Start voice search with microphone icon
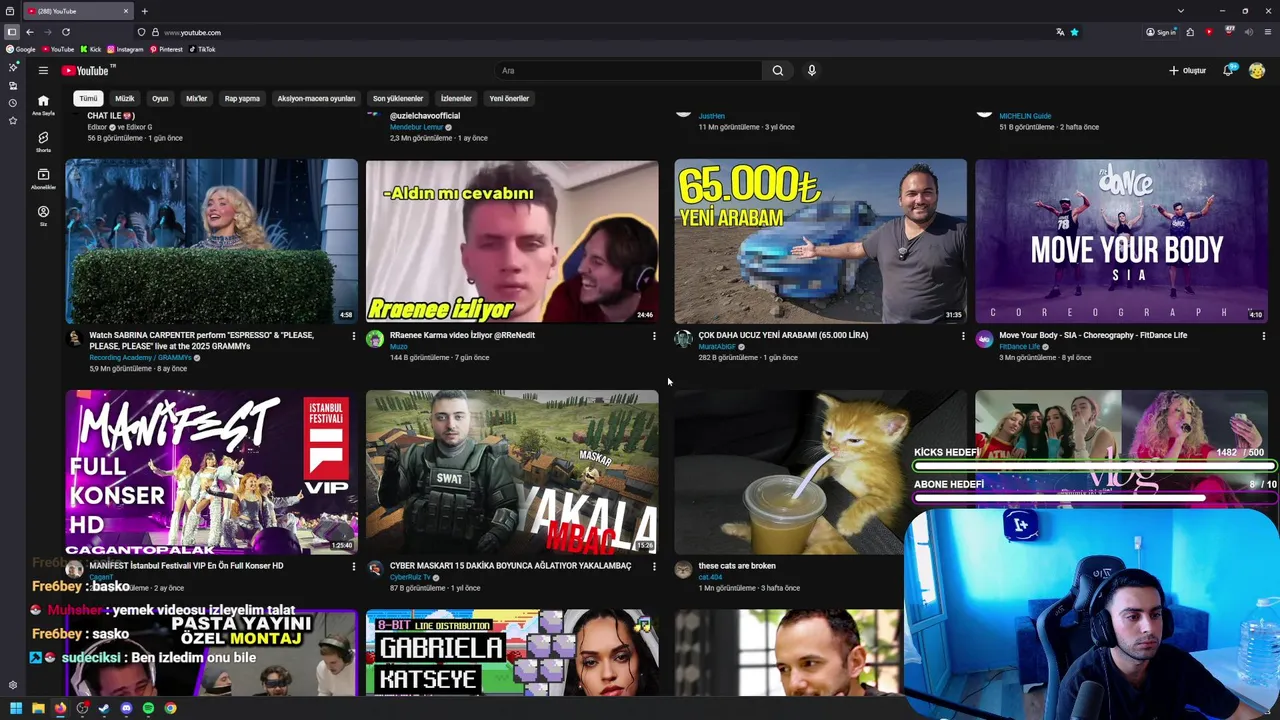The width and height of the screenshot is (1280, 720). (x=812, y=70)
